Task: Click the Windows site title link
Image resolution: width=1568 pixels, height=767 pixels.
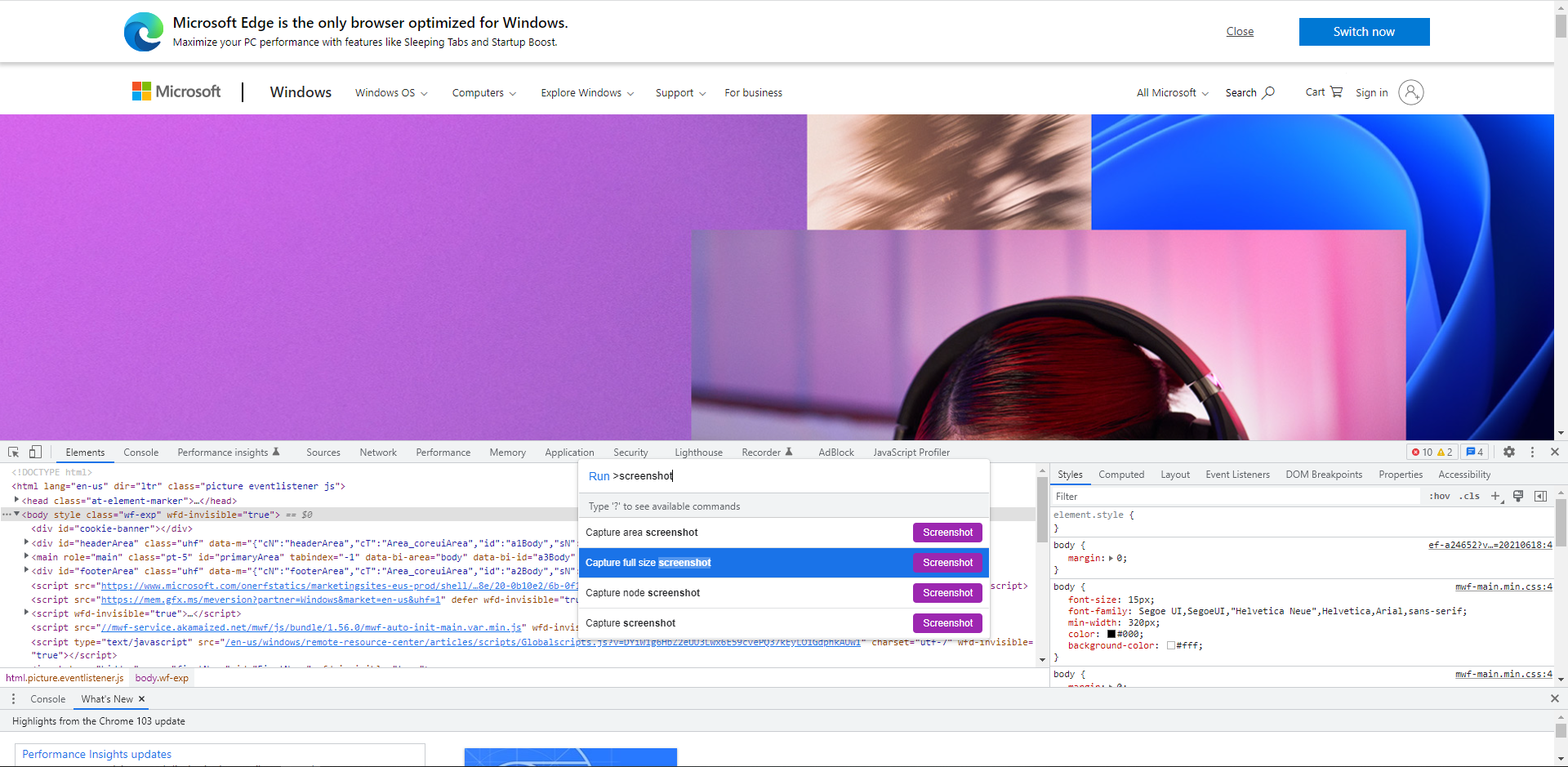Action: pyautogui.click(x=301, y=92)
